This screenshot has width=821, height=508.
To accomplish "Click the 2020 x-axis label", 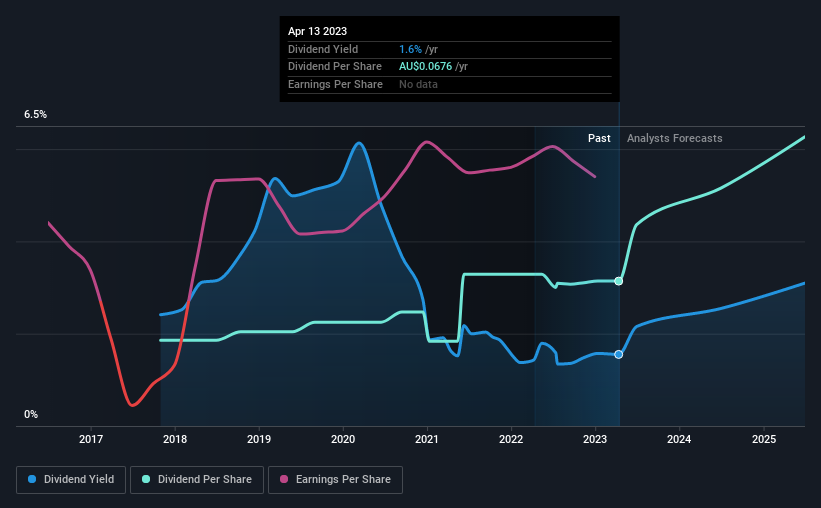I will click(343, 439).
